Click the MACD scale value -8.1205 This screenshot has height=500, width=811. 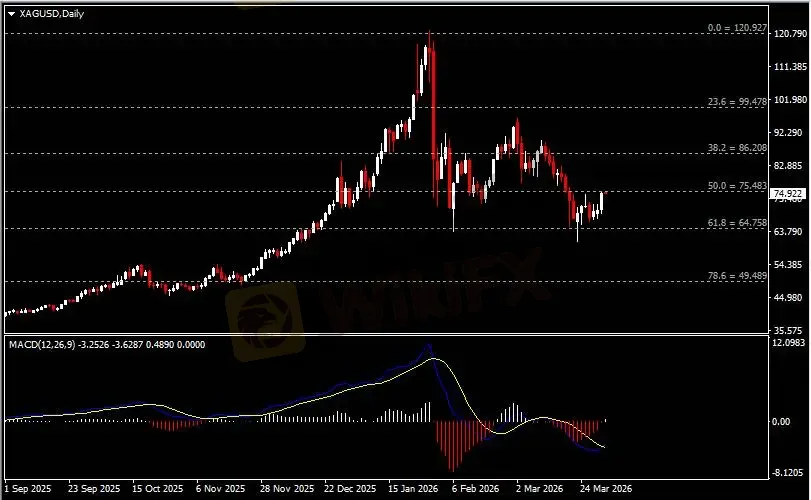coord(788,473)
